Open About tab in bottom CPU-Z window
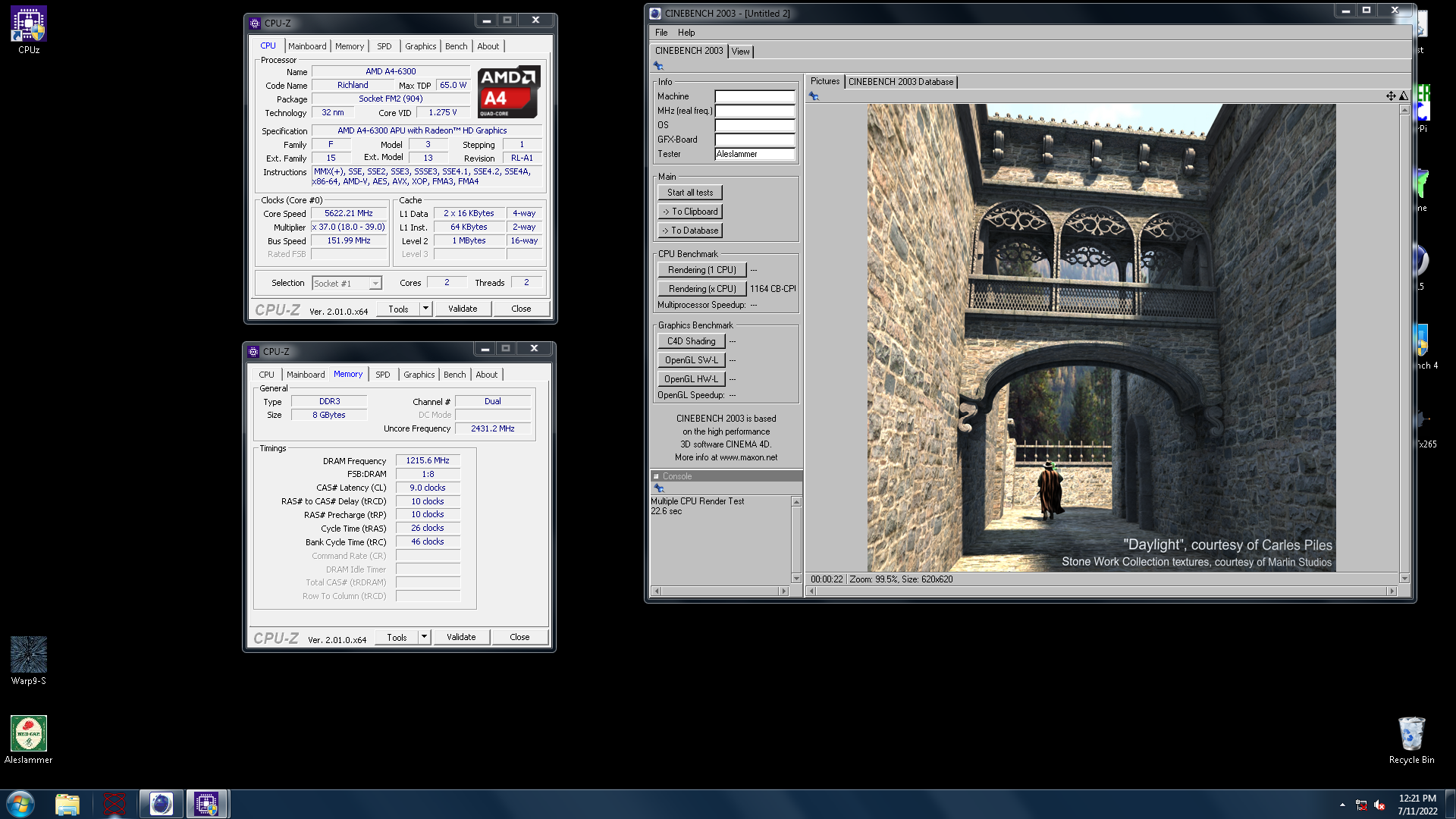 click(x=487, y=375)
